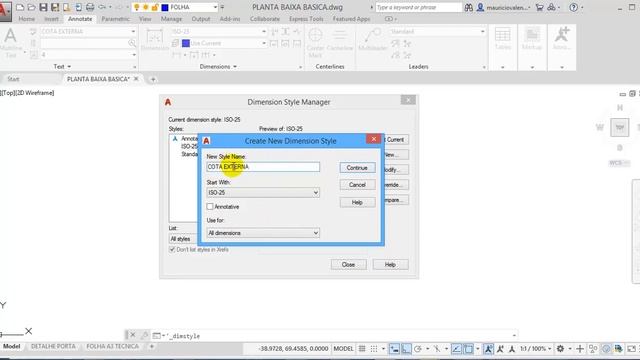640x360 pixels.
Task: Click Help button in Dimension Style Manager
Action: (x=390, y=264)
